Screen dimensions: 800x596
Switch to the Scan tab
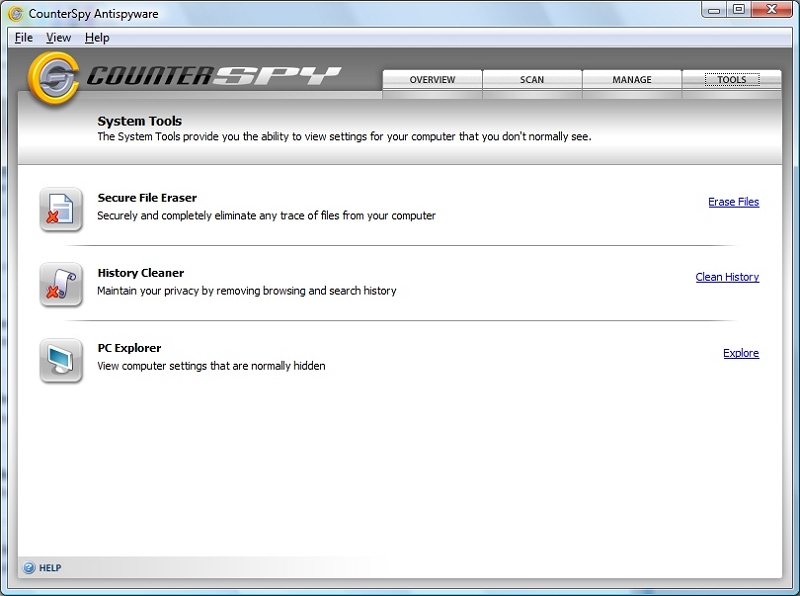pos(532,80)
